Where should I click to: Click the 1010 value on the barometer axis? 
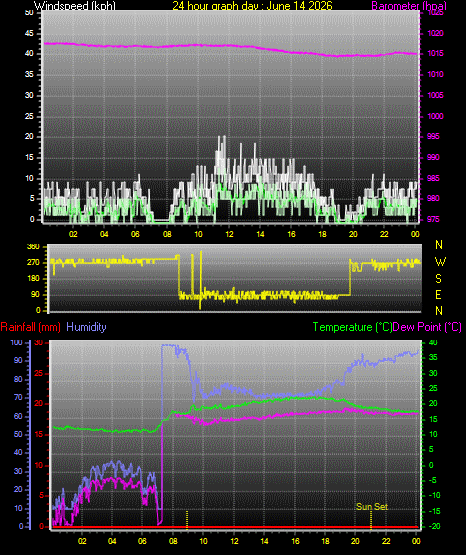pyautogui.click(x=435, y=74)
